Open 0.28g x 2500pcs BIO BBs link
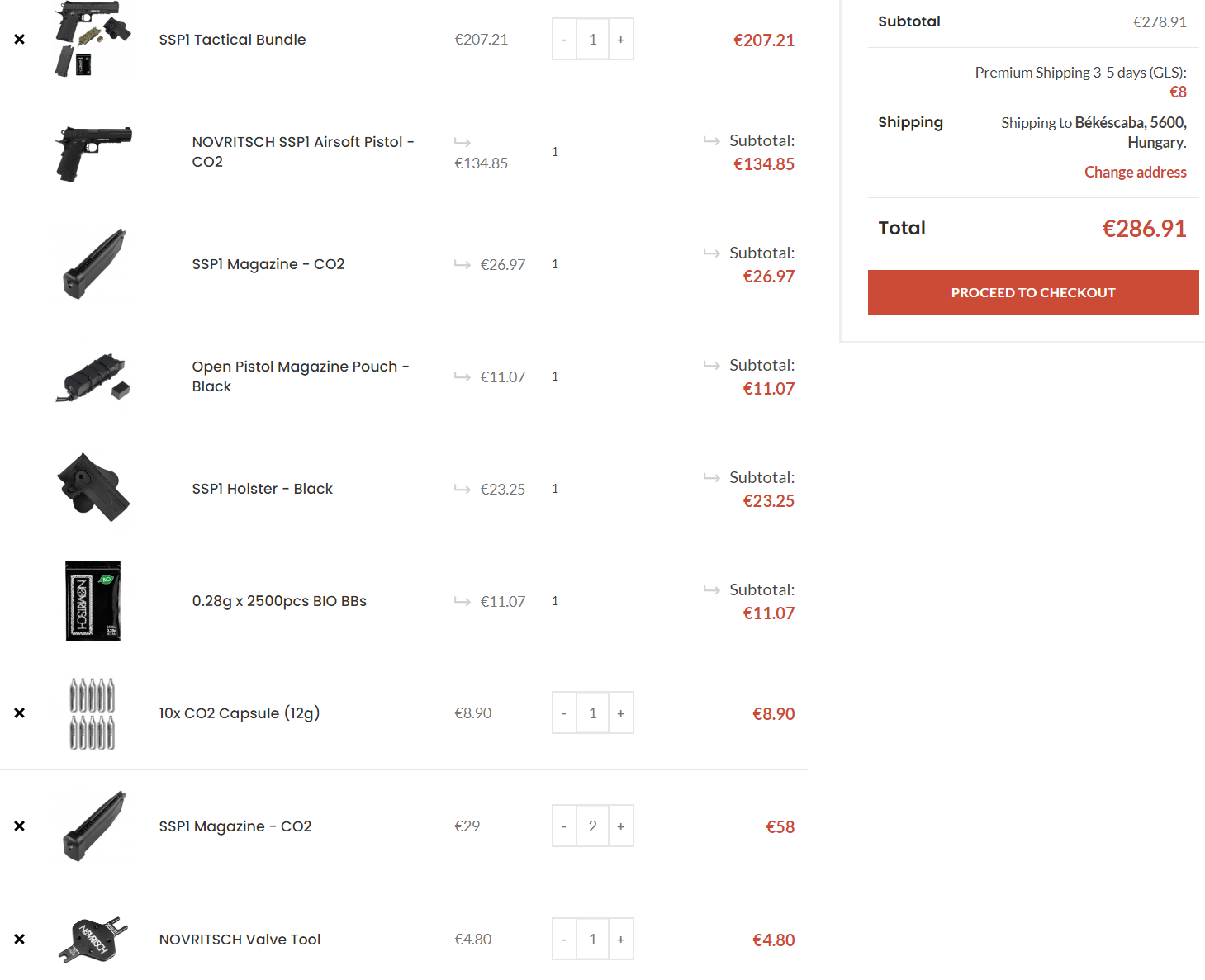Image resolution: width=1205 pixels, height=980 pixels. [279, 601]
